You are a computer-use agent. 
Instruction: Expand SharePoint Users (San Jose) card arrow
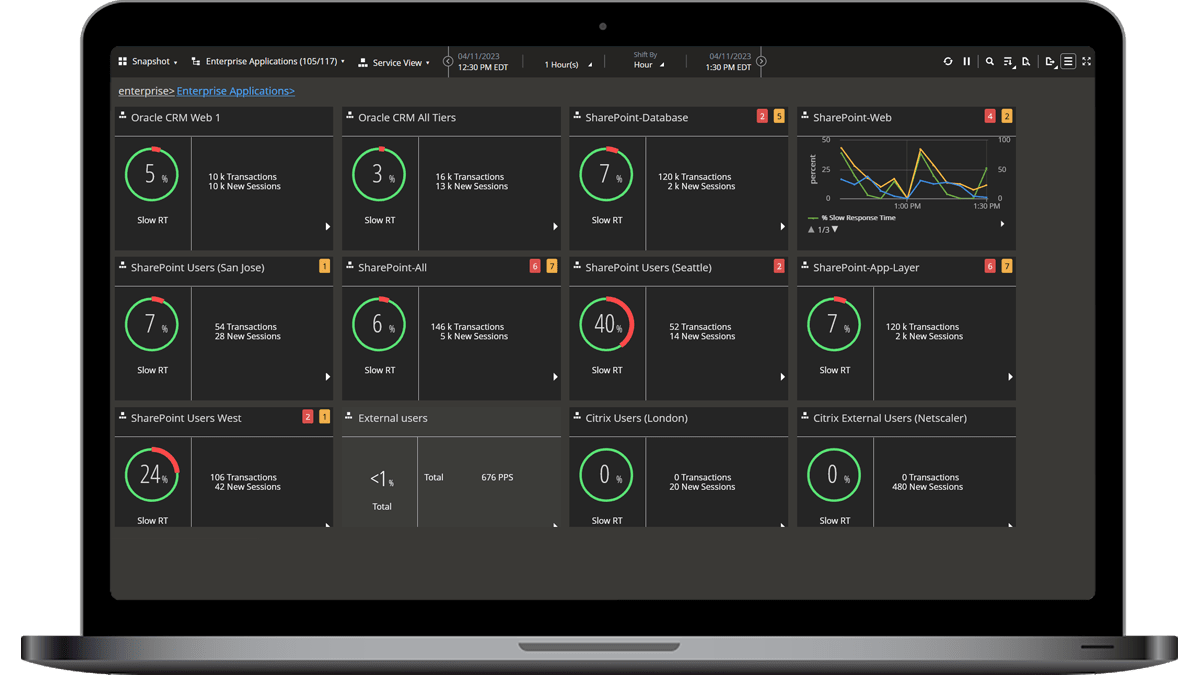coord(328,377)
